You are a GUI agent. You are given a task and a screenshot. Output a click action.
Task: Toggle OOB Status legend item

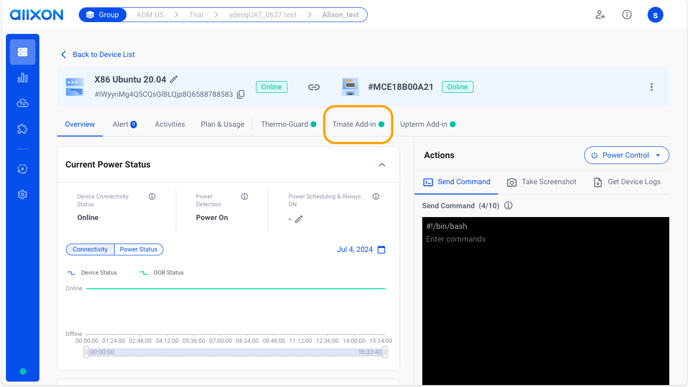coord(161,272)
